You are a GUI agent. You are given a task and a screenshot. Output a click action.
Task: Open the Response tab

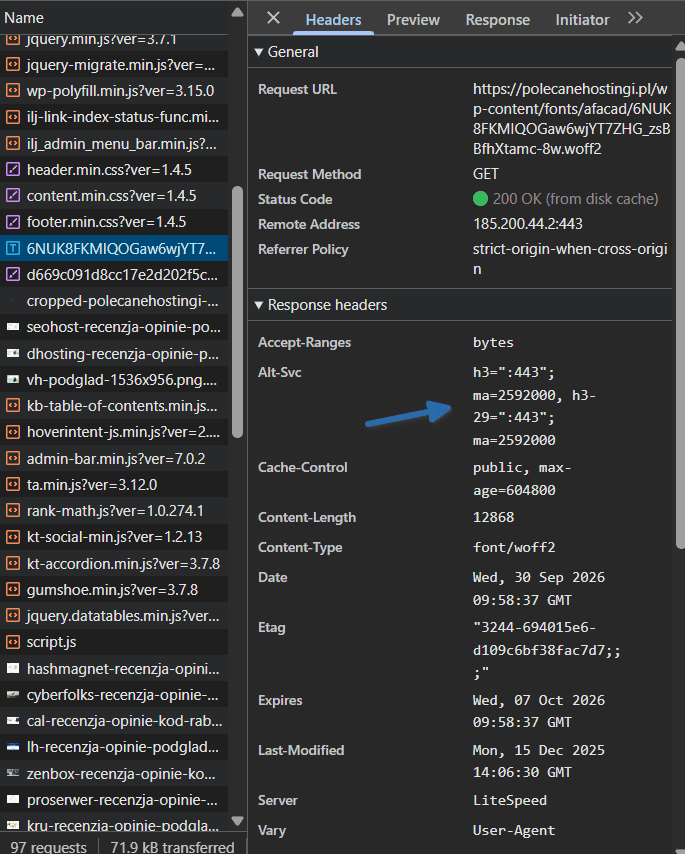point(497,20)
